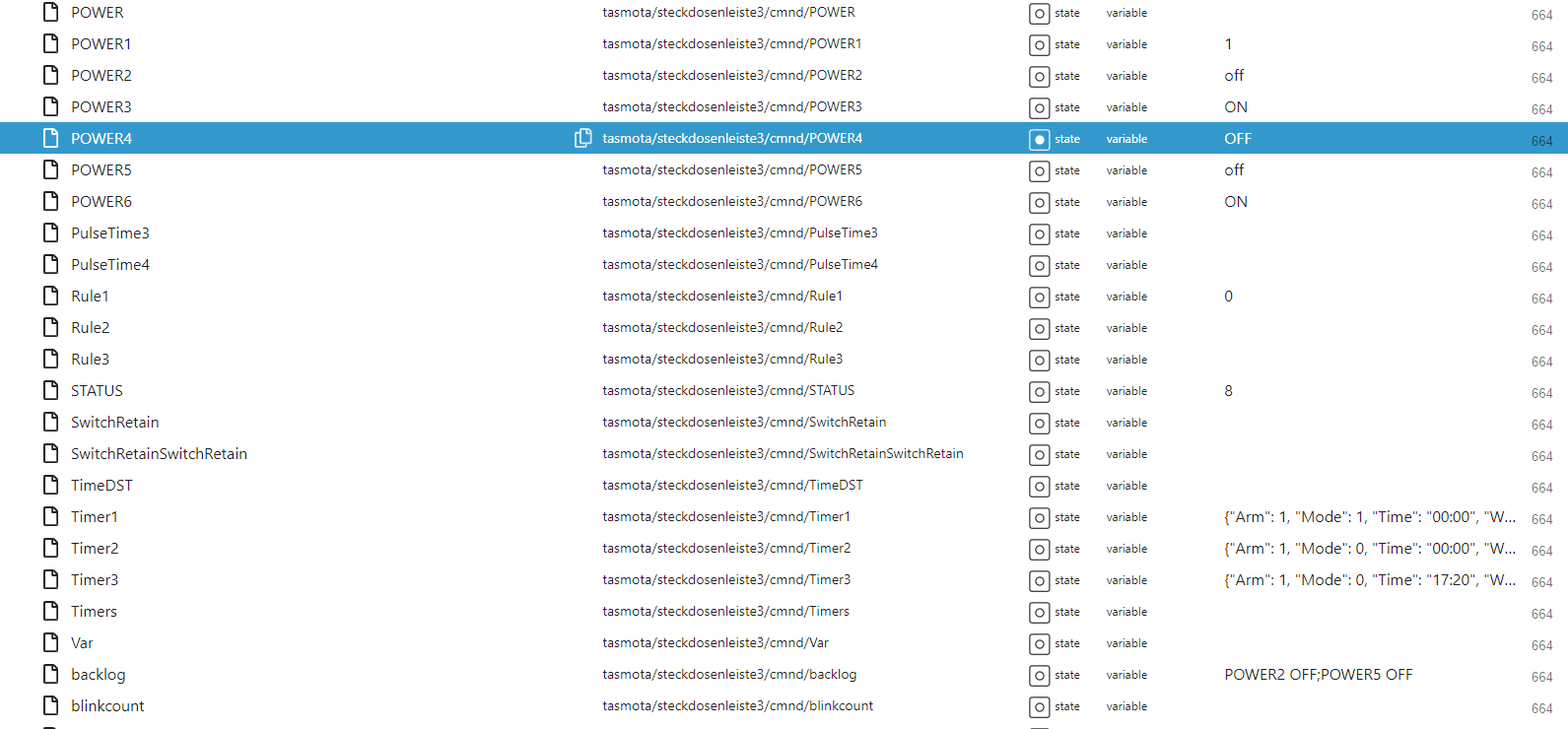This screenshot has height=729, width=1568.
Task: Click the state icon in Rule2 row
Action: pyautogui.click(x=1039, y=328)
